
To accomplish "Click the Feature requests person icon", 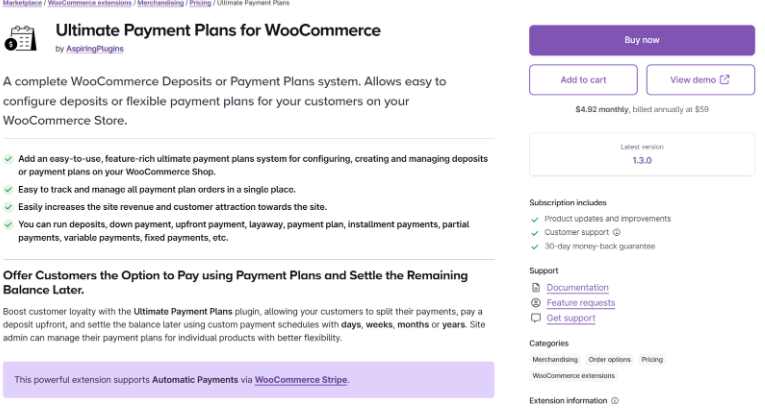I will (536, 303).
